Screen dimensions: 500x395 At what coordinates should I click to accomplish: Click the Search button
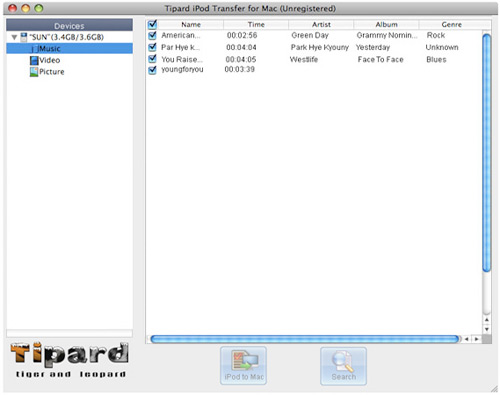pos(343,366)
